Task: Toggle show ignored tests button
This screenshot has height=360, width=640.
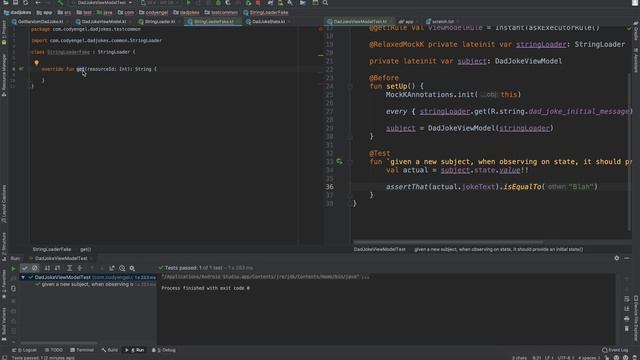Action: click(x=35, y=268)
